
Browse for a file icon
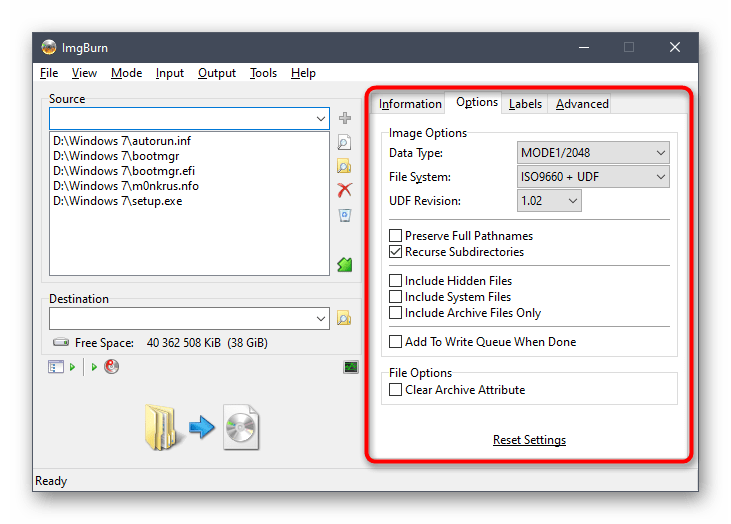pos(344,142)
